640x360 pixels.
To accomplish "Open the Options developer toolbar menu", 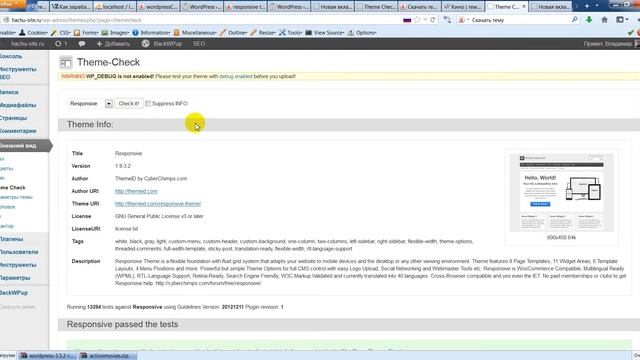I will 362,33.
